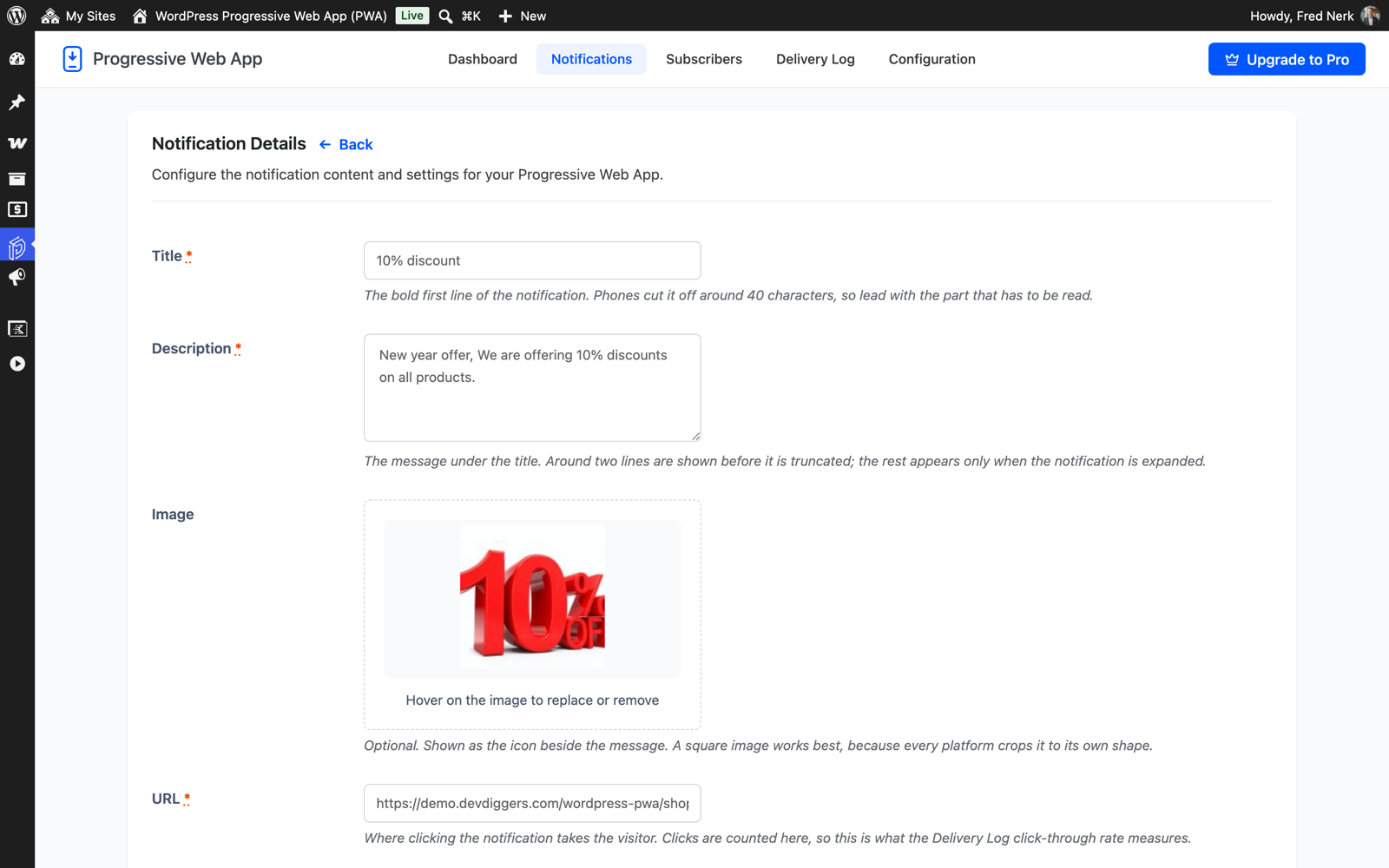Viewport: 1389px width, 868px height.
Task: Click the Progressive Web App header title
Action: coord(177,59)
